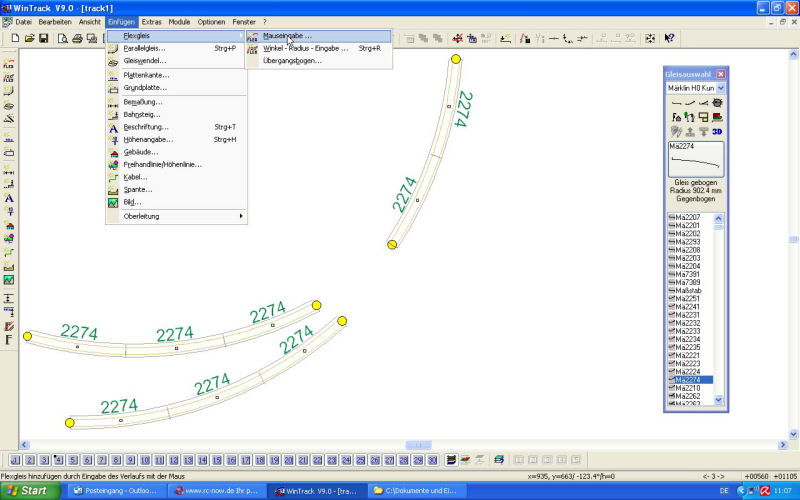Click track list scroll-down arrow in Gleisauswahl
The image size is (800, 500).
[718, 400]
